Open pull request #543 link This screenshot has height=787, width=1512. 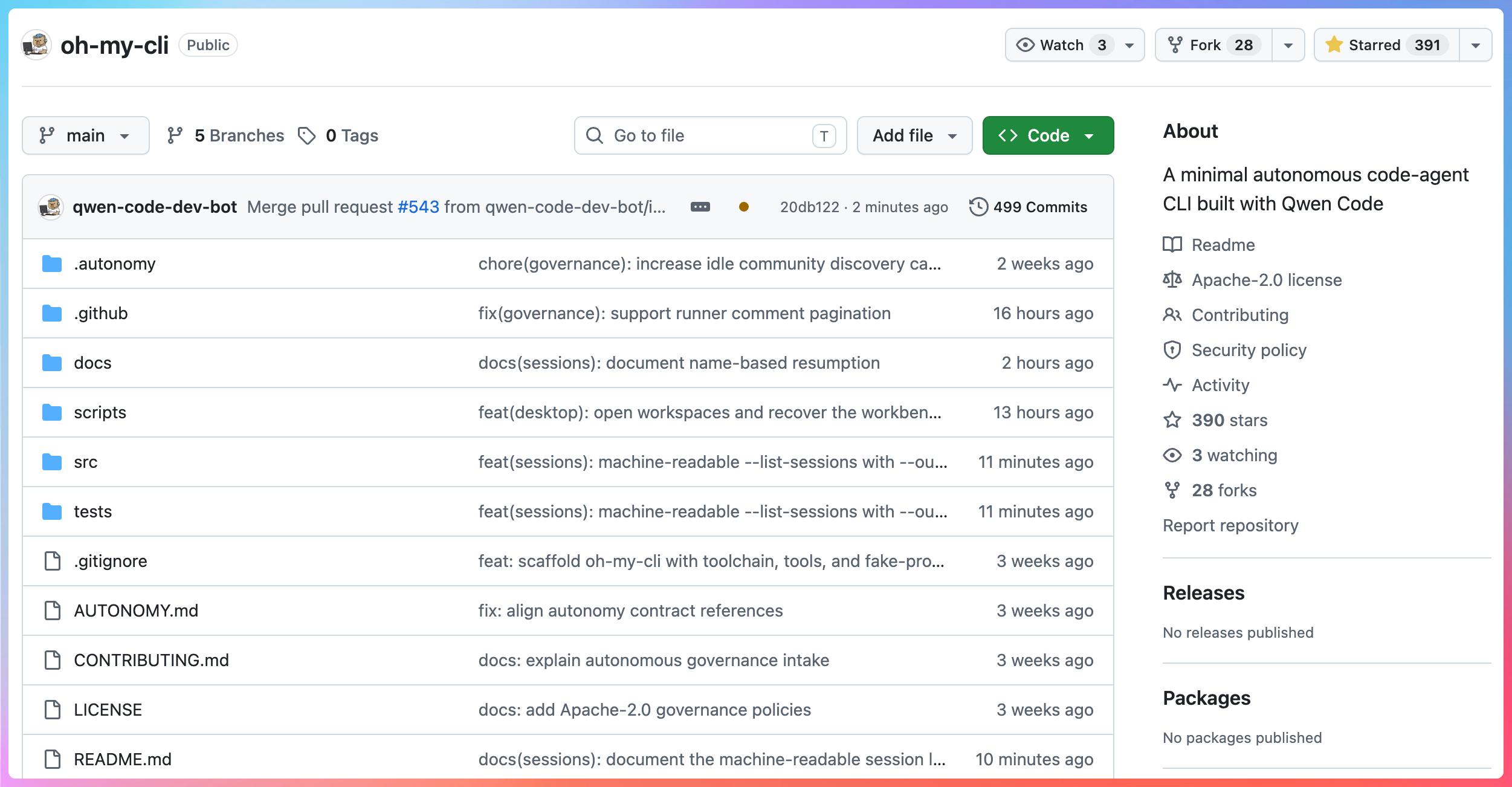coord(418,207)
